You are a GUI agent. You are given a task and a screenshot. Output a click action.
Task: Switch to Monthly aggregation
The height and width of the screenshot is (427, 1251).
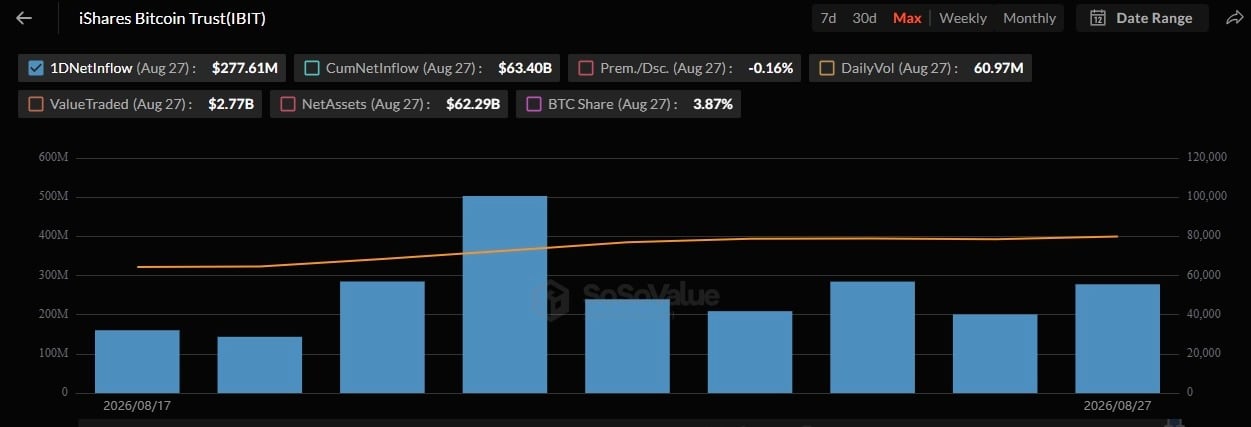point(1029,18)
